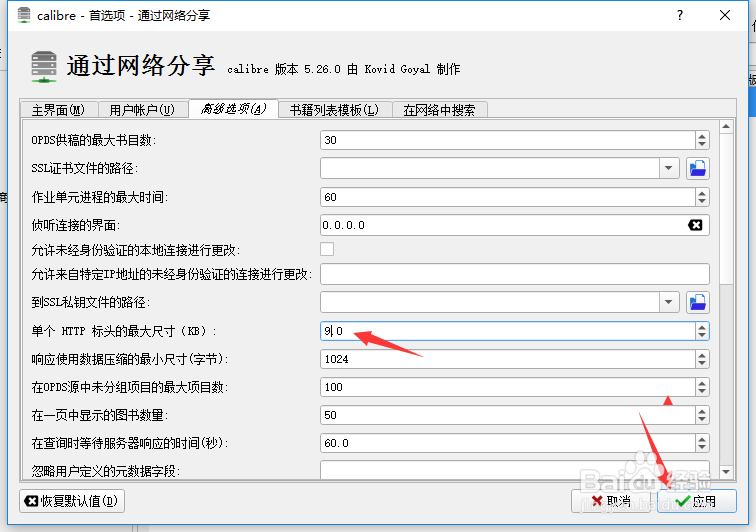
Task: Click the calibre icon in title bar
Action: 16,16
